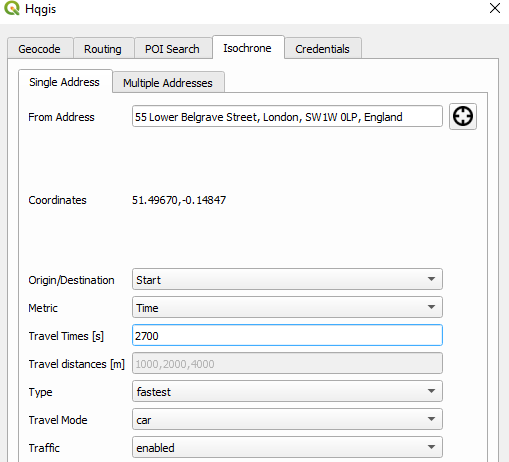Go to the Credentials tab

pyautogui.click(x=322, y=49)
